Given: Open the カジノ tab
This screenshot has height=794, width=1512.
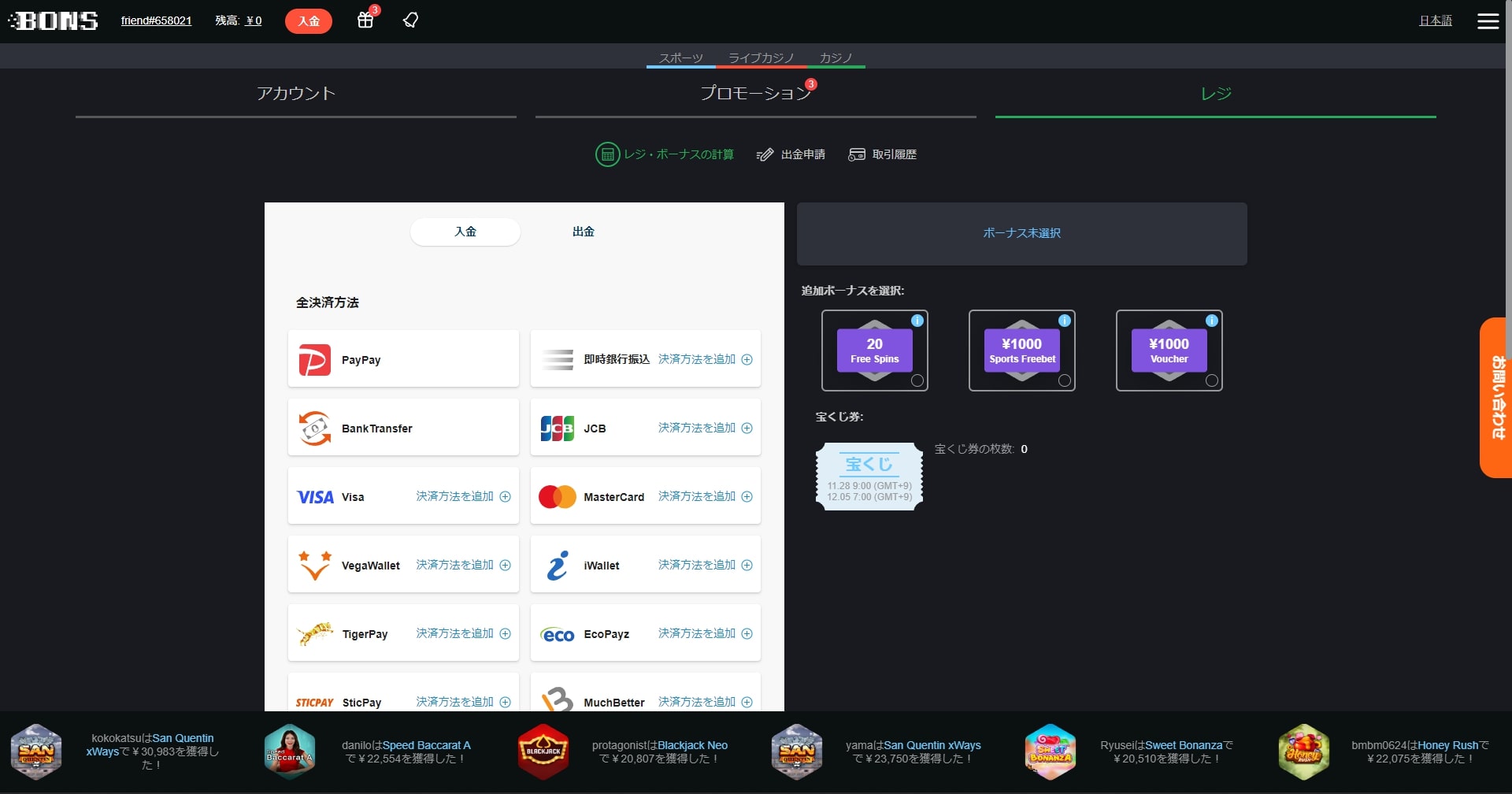Looking at the screenshot, I should pos(836,58).
